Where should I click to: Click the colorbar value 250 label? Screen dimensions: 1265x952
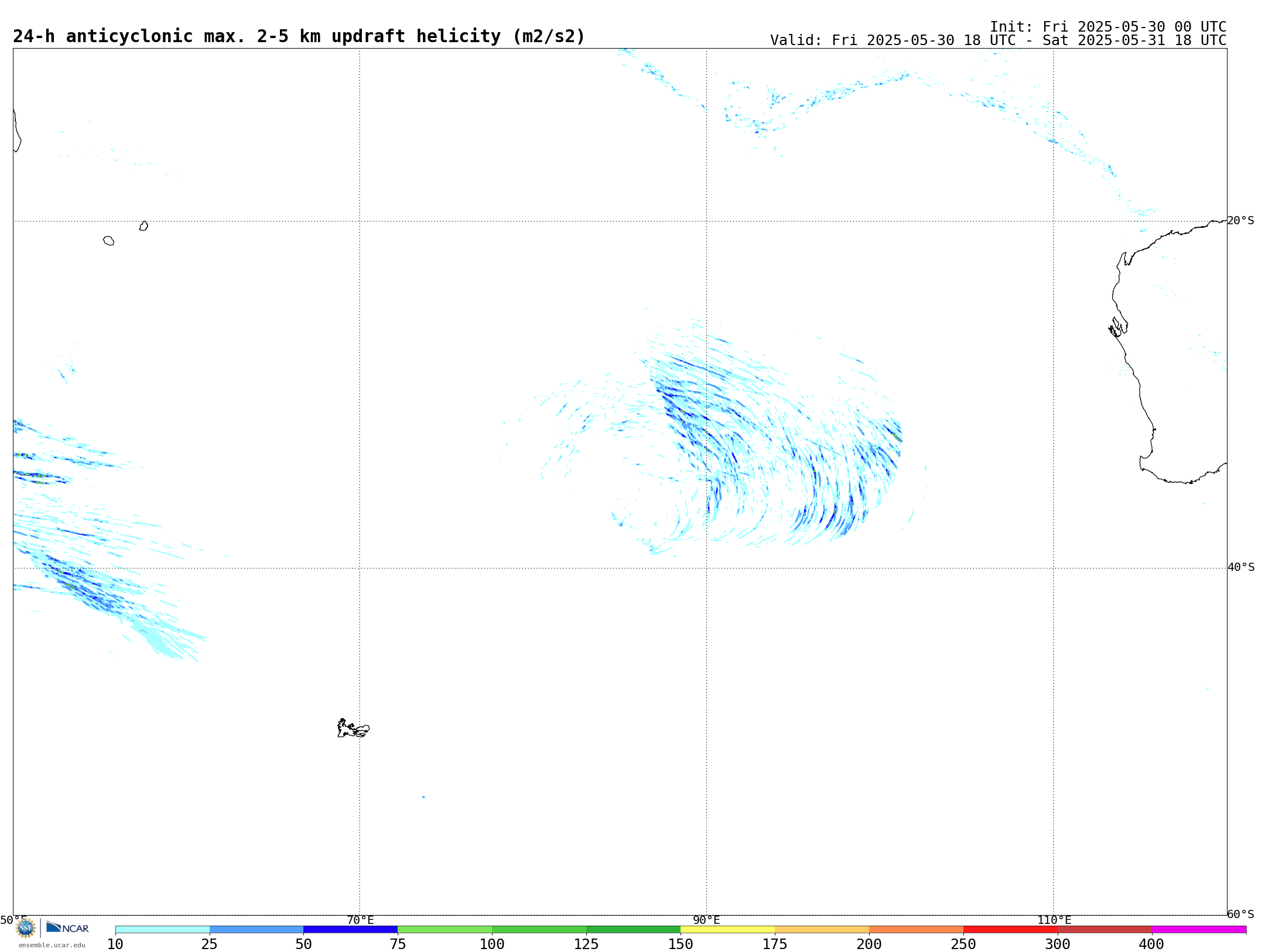[963, 944]
